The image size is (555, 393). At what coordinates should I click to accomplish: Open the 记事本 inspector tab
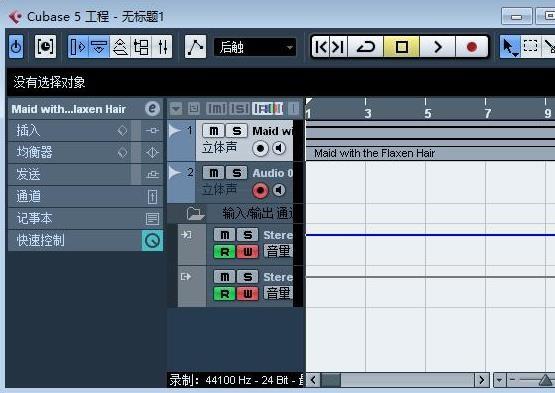85,218
